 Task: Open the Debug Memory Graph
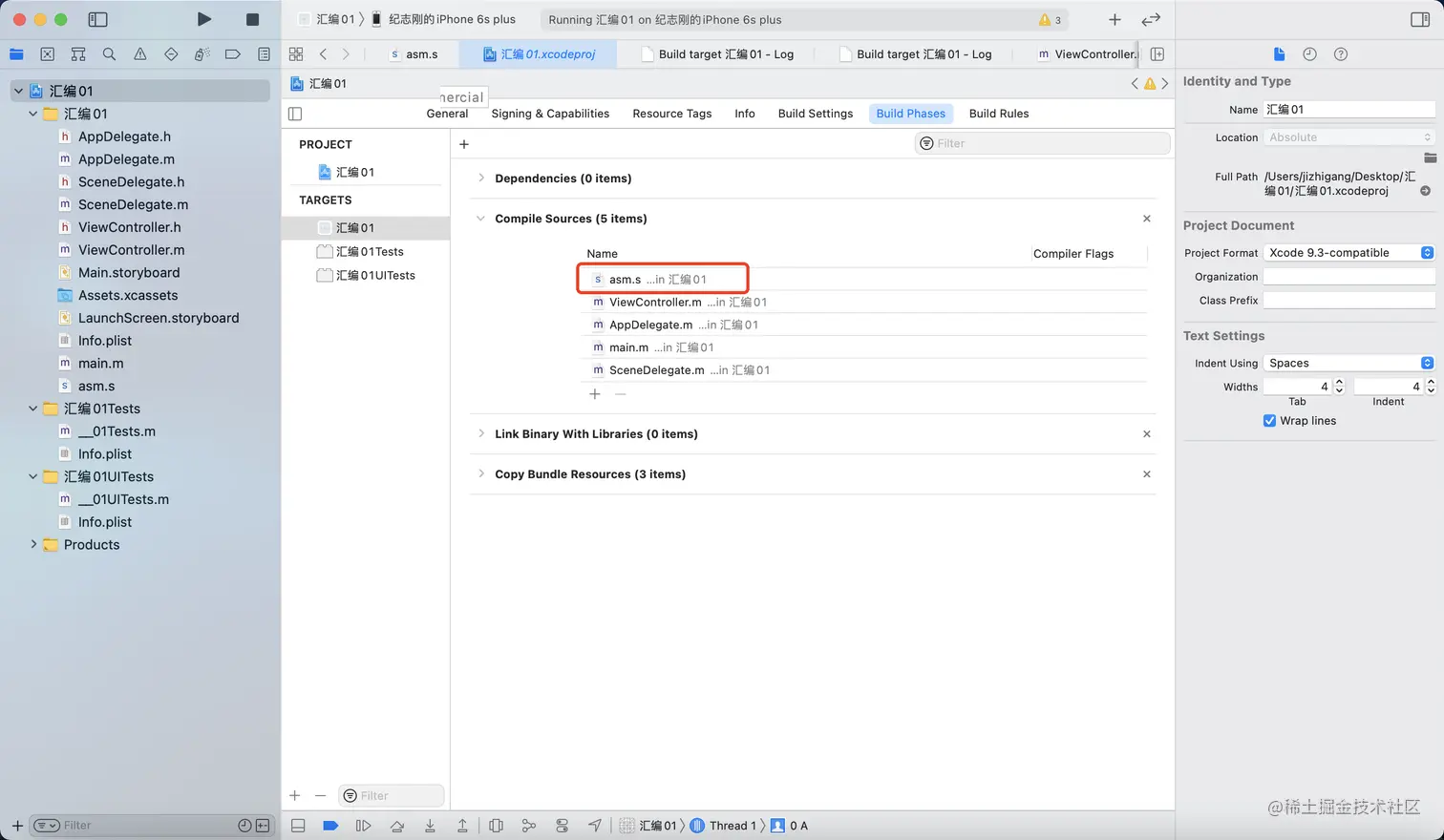click(x=529, y=826)
